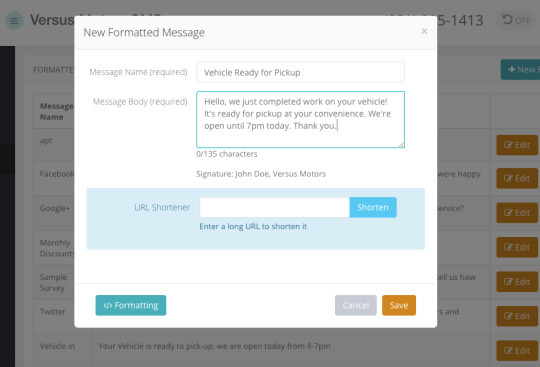Click the Shorten button
Image resolution: width=540 pixels, height=367 pixels.
point(373,207)
